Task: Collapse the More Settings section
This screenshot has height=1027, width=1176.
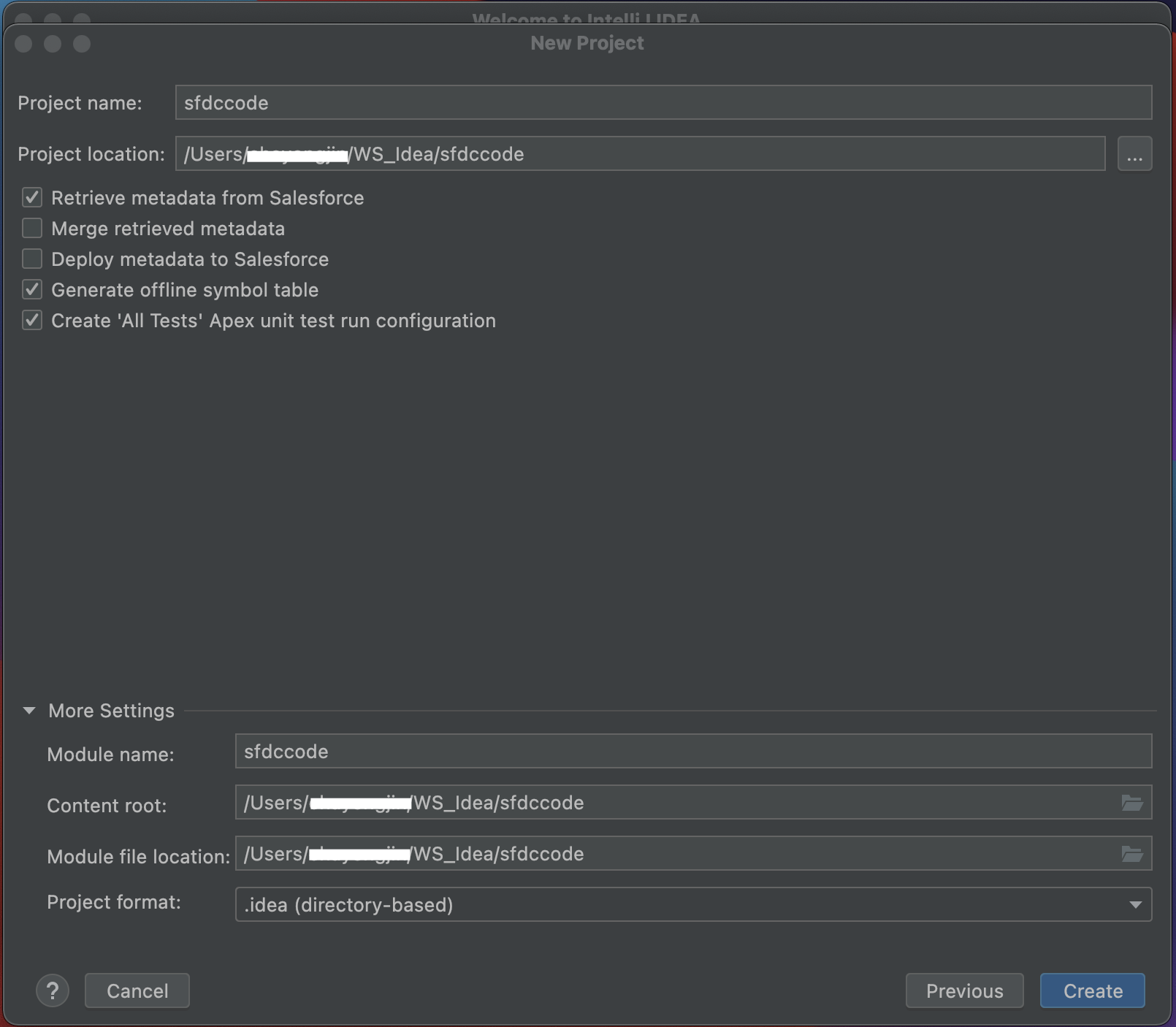Action: click(29, 711)
